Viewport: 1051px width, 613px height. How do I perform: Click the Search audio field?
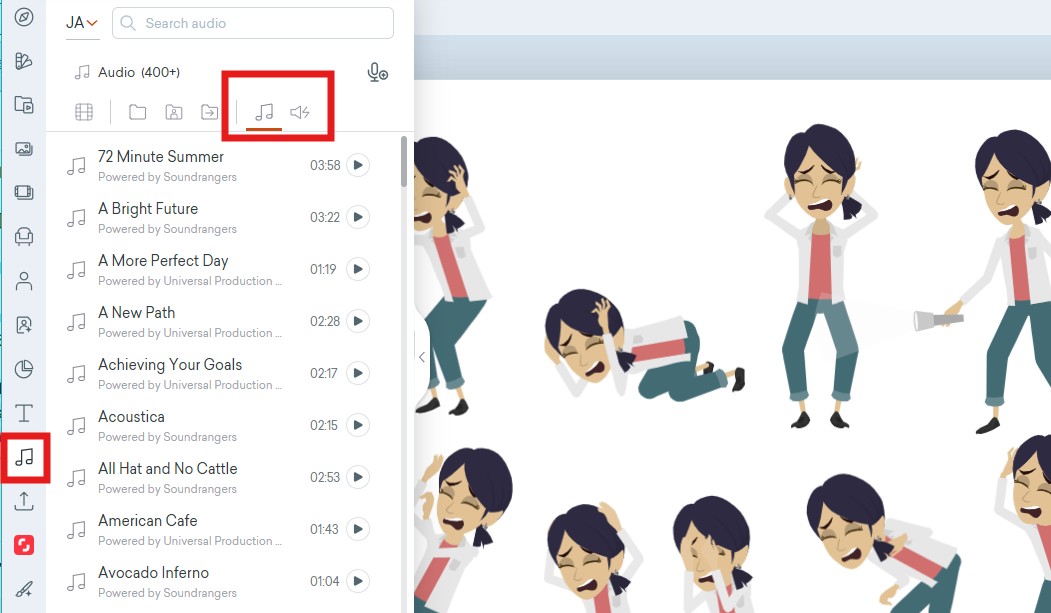(253, 23)
